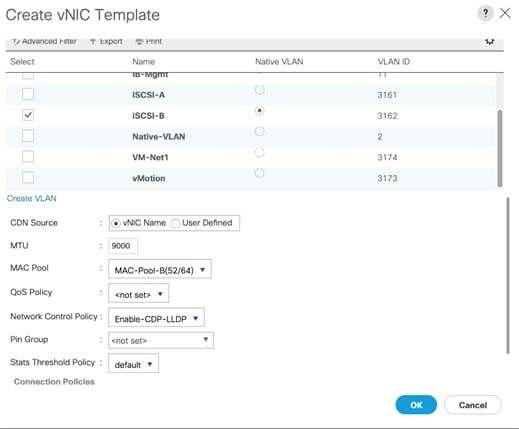Click VLAN ID 3174 cell

click(387, 157)
